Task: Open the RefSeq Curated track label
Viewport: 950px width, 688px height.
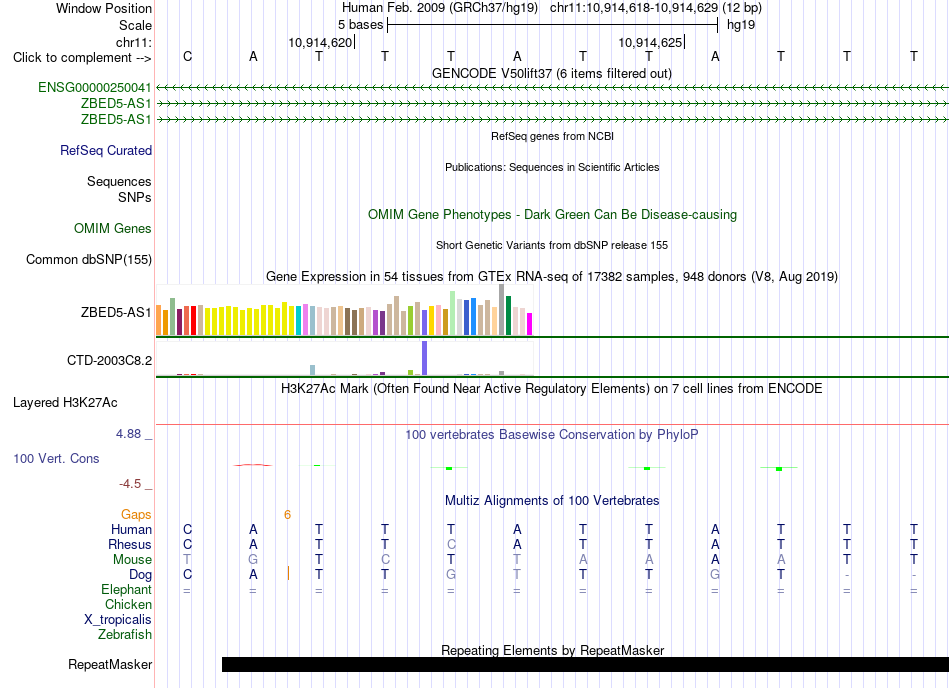Action: click(x=106, y=150)
